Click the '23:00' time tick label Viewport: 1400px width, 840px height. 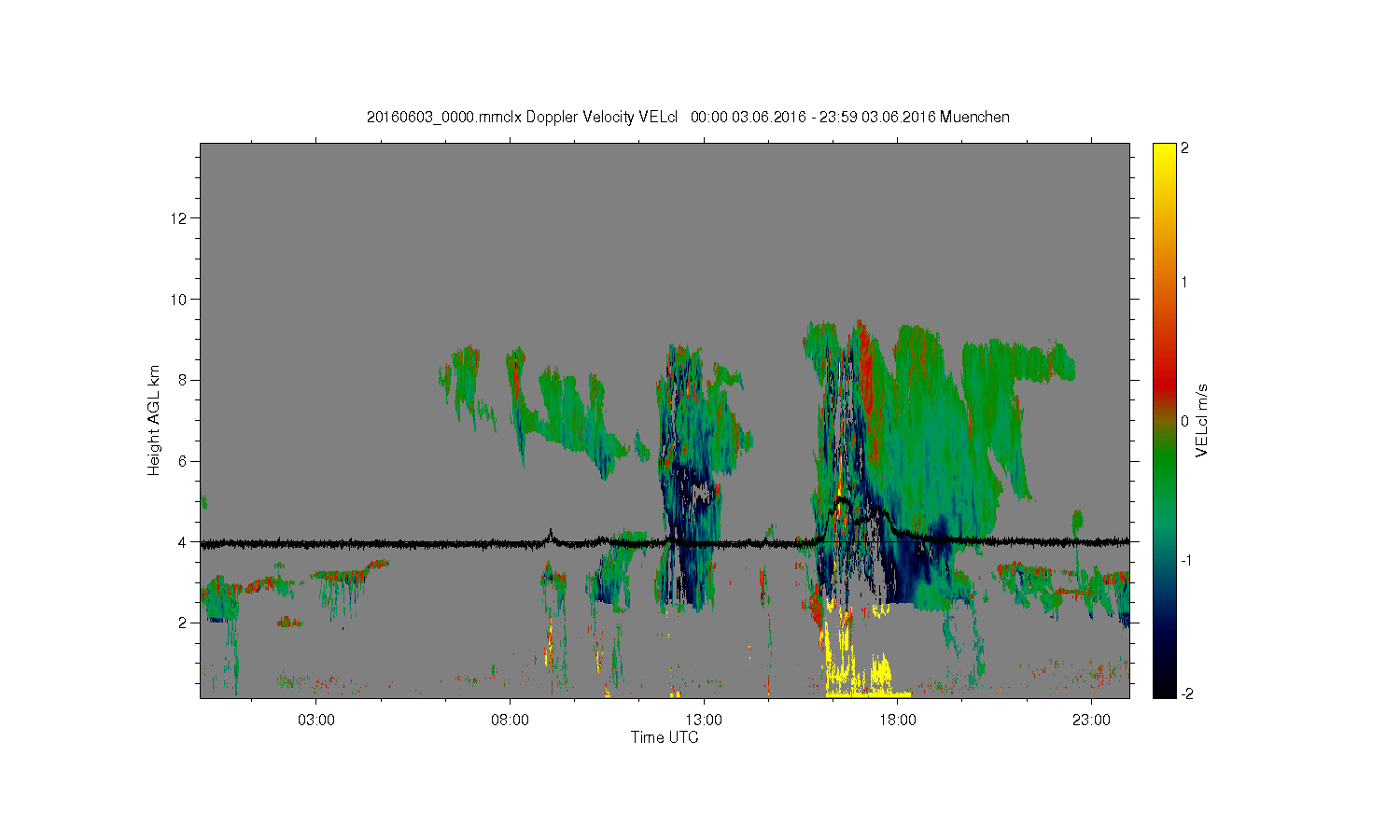pos(1092,720)
